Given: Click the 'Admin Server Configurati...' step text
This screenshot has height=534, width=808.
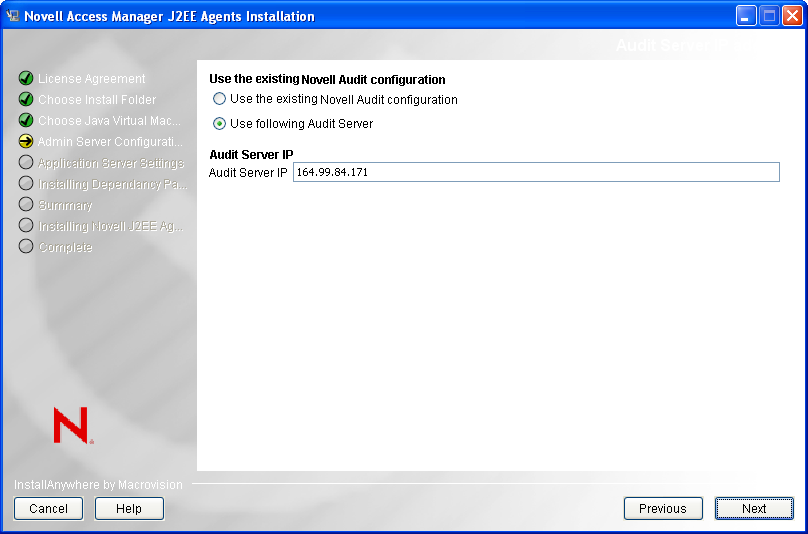Looking at the screenshot, I should coord(110,142).
